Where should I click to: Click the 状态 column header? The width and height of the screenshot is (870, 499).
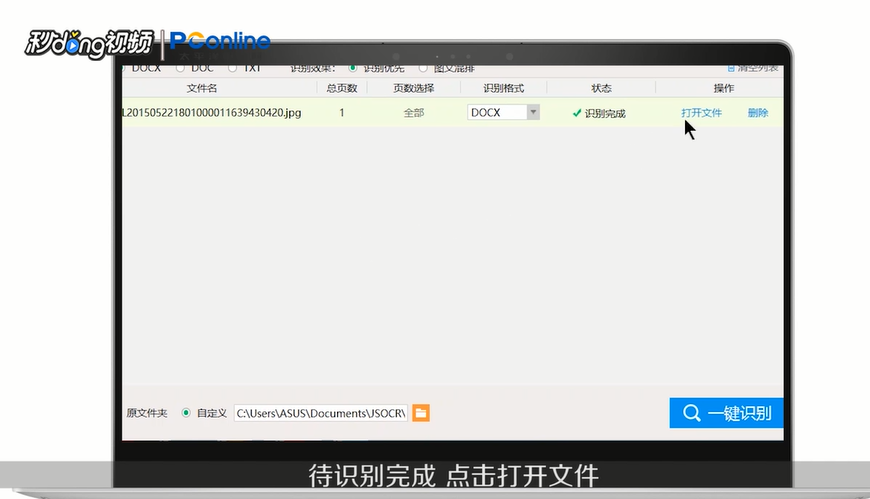(x=601, y=88)
